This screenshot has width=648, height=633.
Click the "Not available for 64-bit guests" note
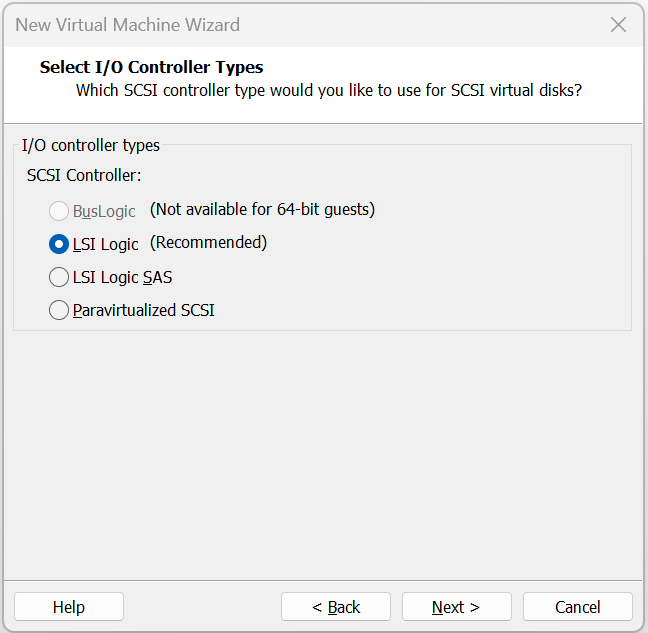pyautogui.click(x=262, y=209)
